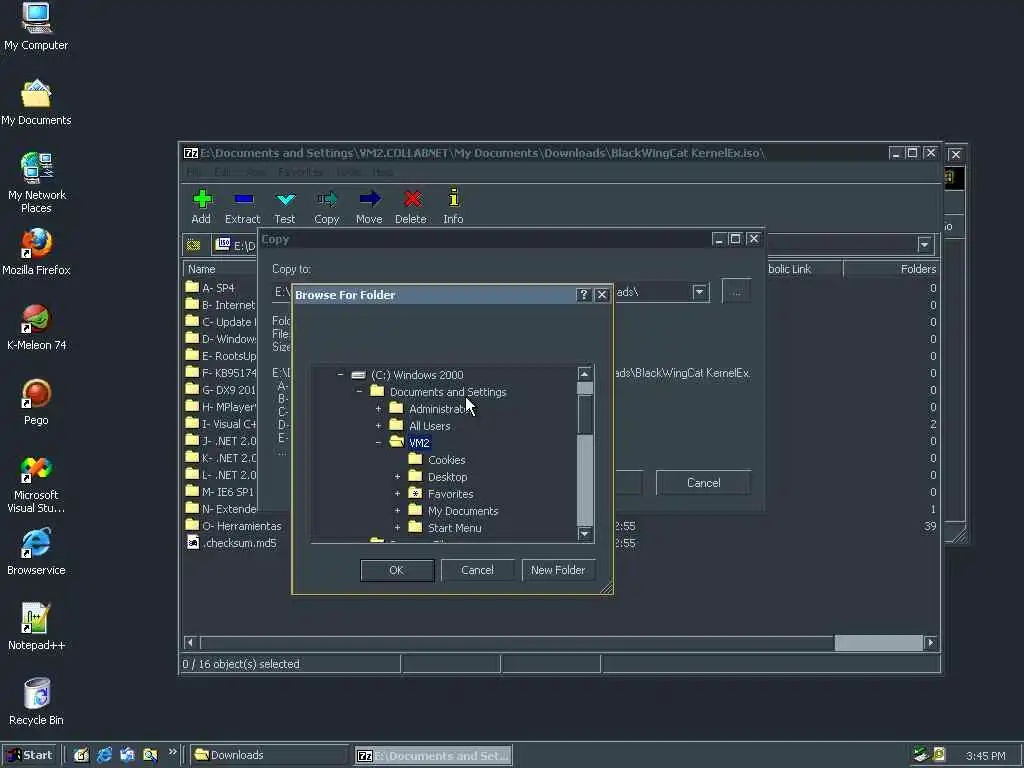
Task: Expand the Start Menu folder node
Action: pyautogui.click(x=397, y=528)
